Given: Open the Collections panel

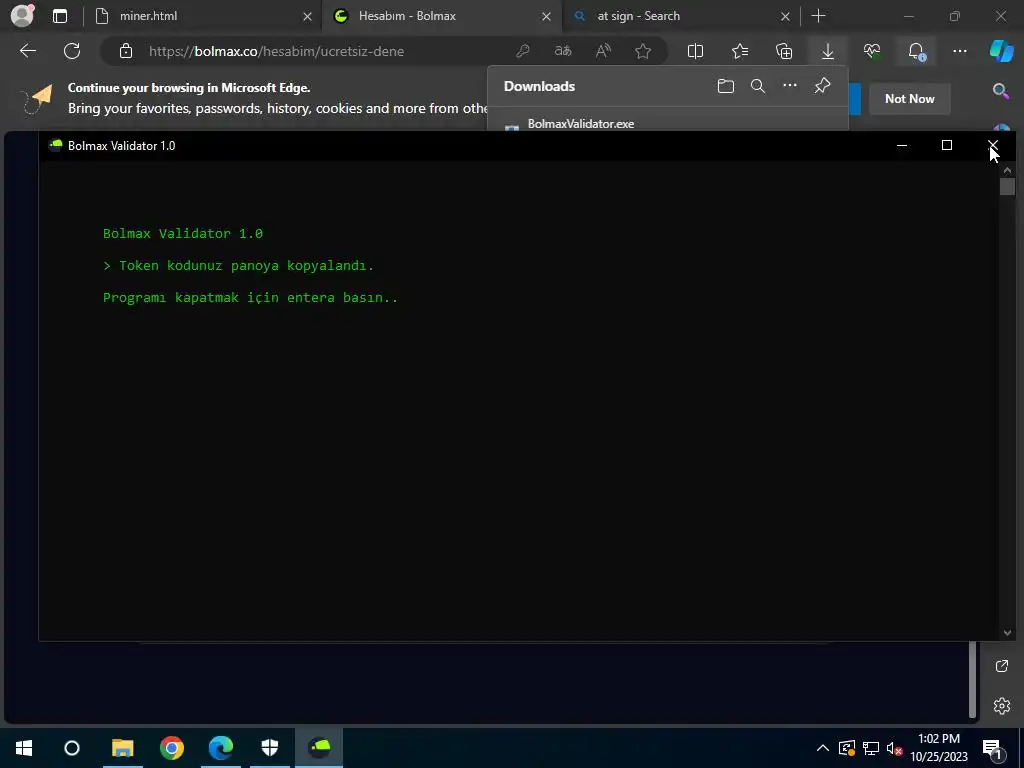Looking at the screenshot, I should [784, 51].
